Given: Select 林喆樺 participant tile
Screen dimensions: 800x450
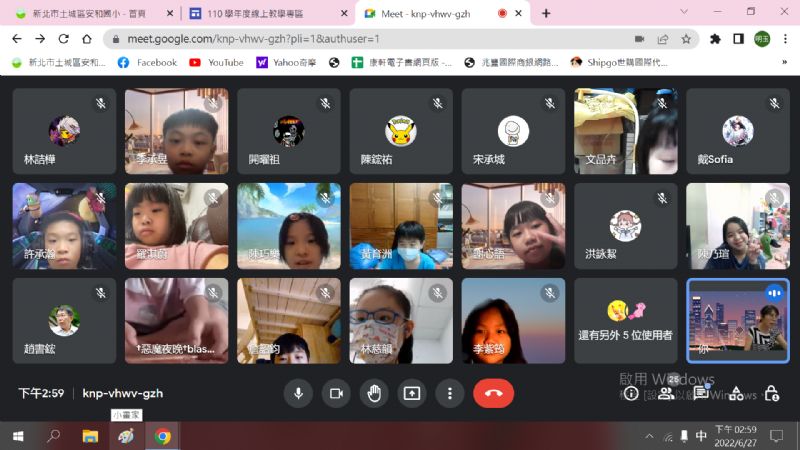Looking at the screenshot, I should [x=64, y=131].
